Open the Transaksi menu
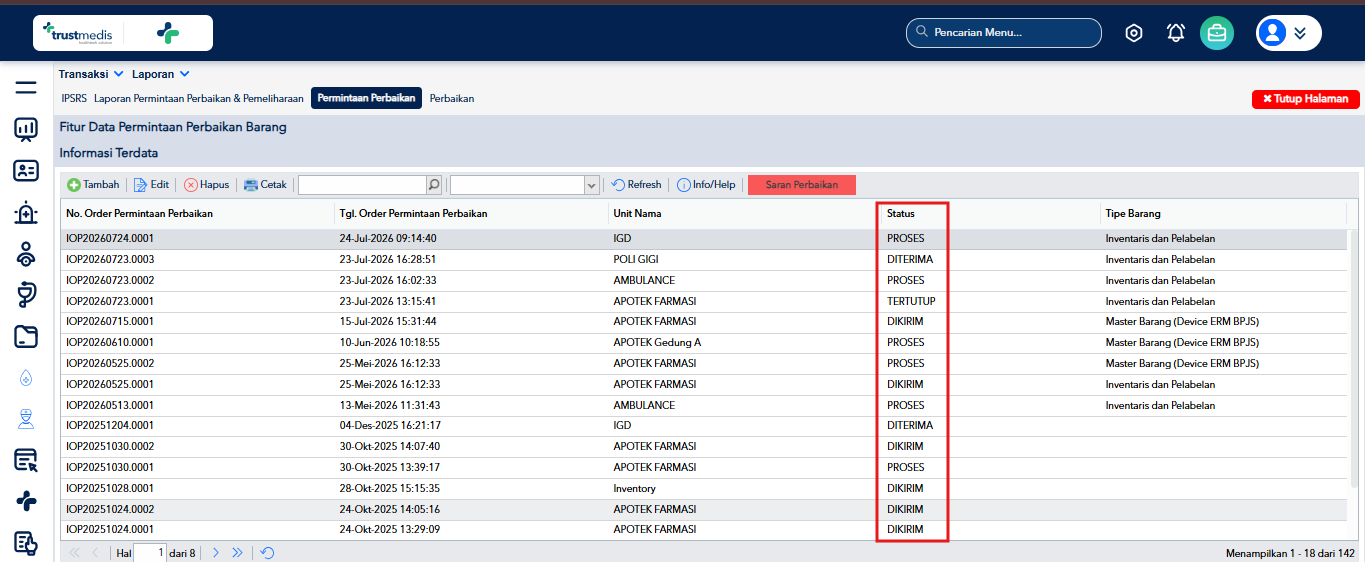 pyautogui.click(x=91, y=74)
